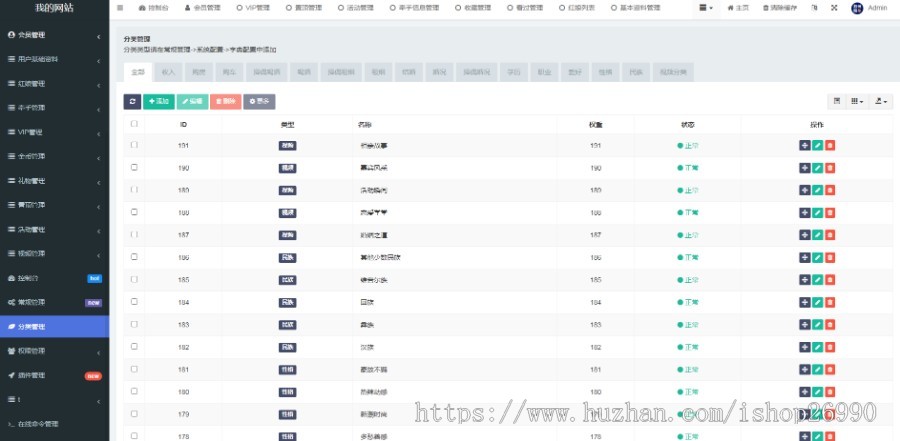The width and height of the screenshot is (900, 441).
Task: Check the checkbox for row 178
Action: pyautogui.click(x=134, y=436)
